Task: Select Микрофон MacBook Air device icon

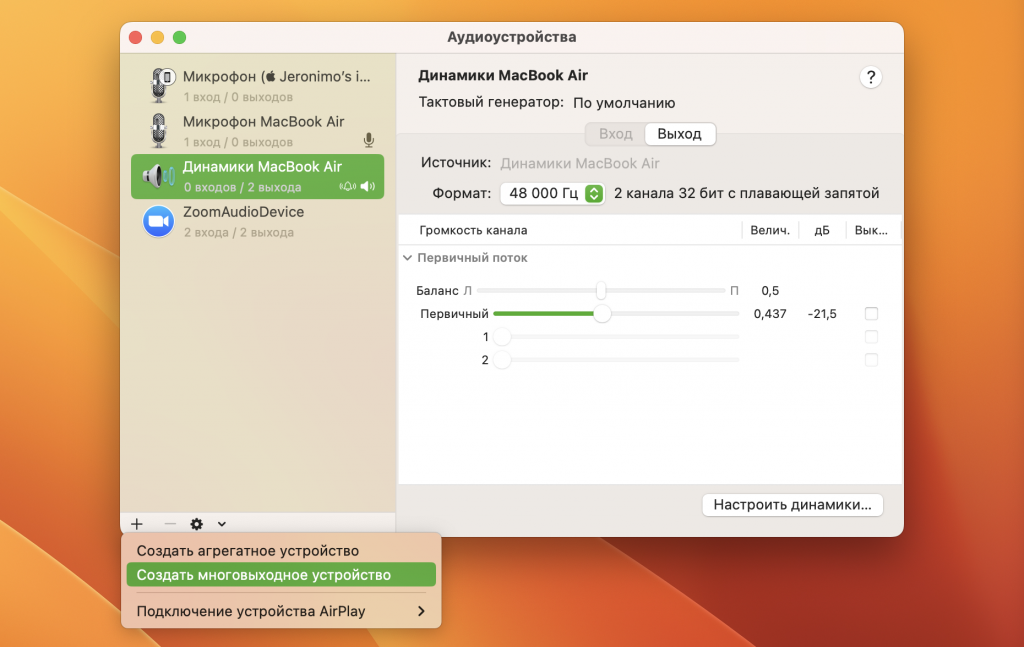Action: point(158,130)
